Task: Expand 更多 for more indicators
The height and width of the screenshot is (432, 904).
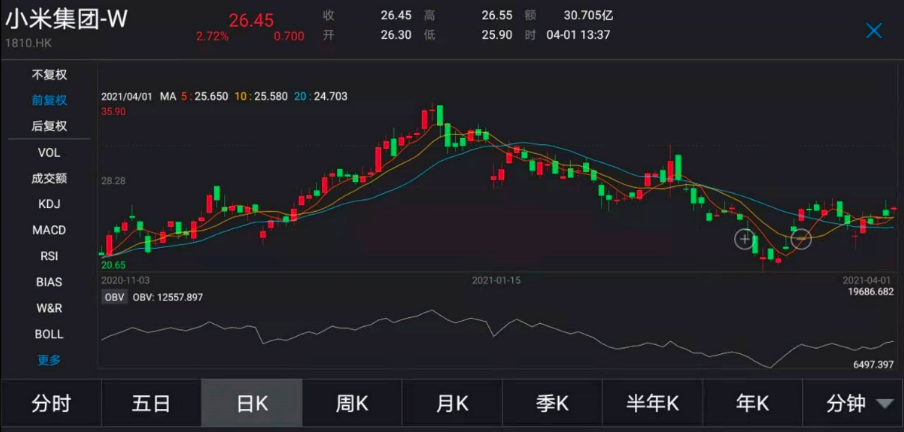Action: pyautogui.click(x=49, y=360)
